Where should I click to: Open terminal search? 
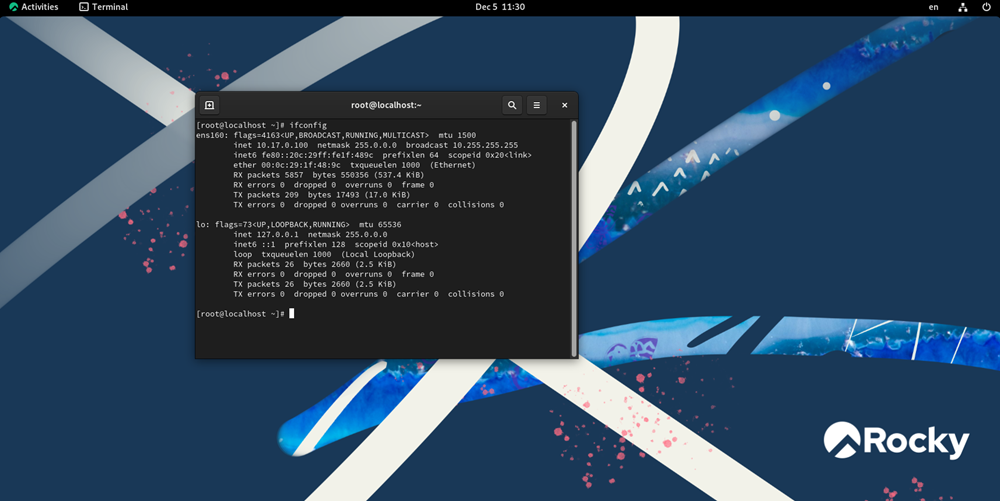(x=511, y=105)
